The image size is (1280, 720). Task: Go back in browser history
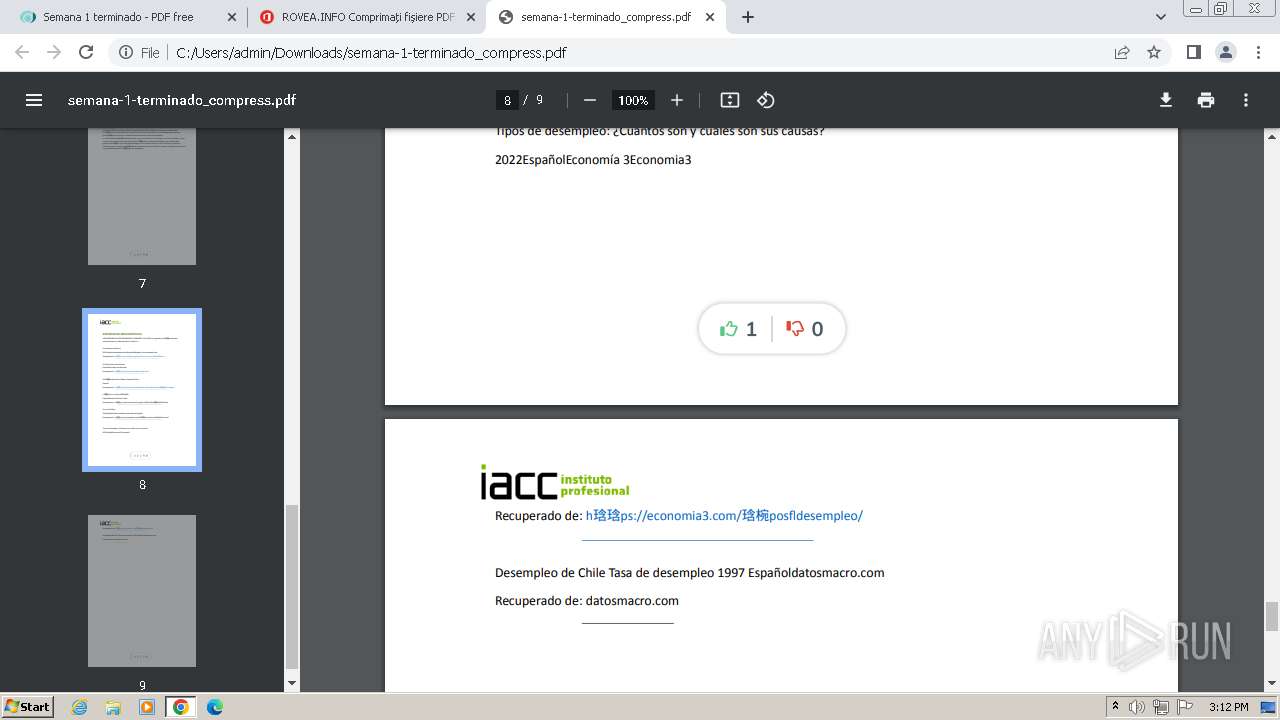click(x=22, y=53)
